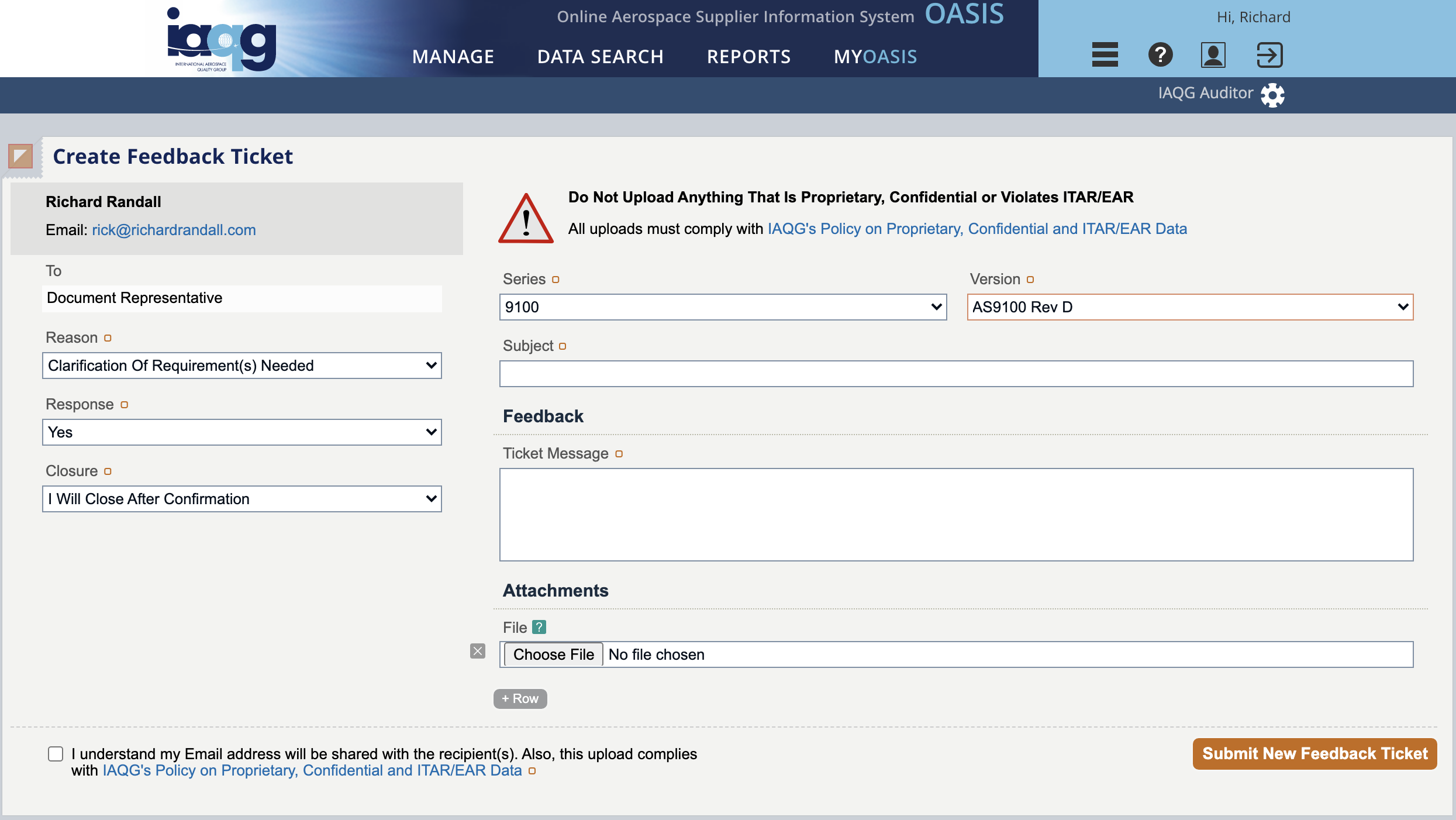
Task: Open the Response dropdown
Action: pos(242,432)
